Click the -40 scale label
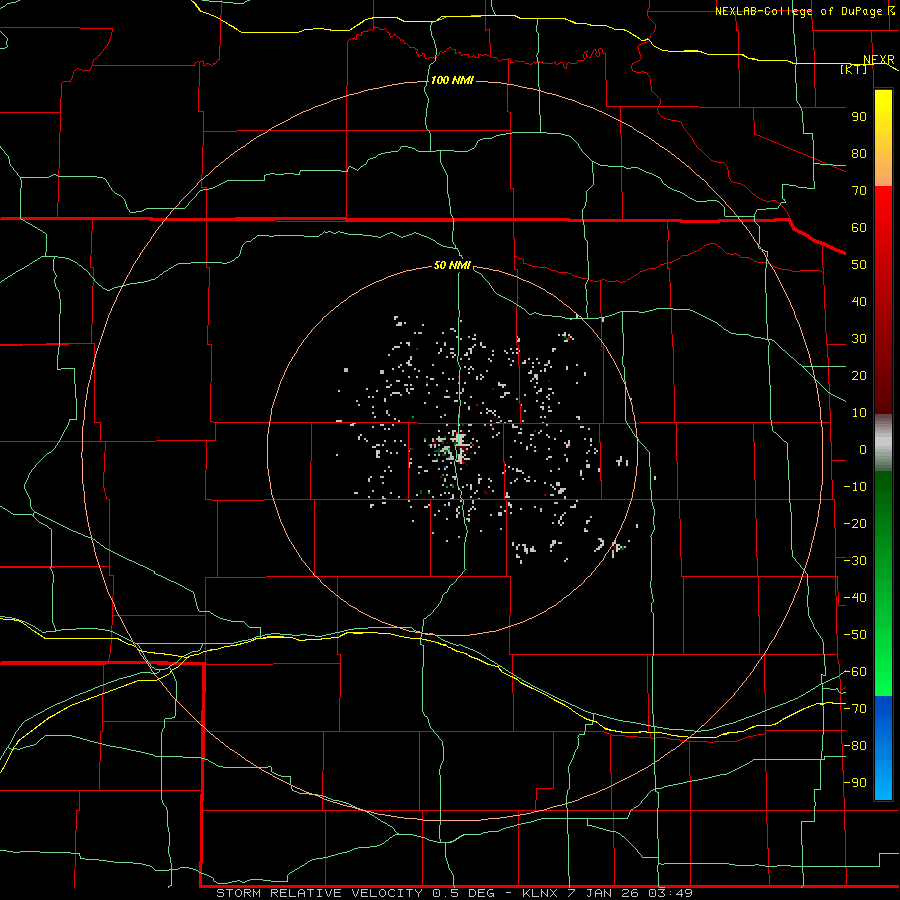This screenshot has height=900, width=900. coord(855,598)
